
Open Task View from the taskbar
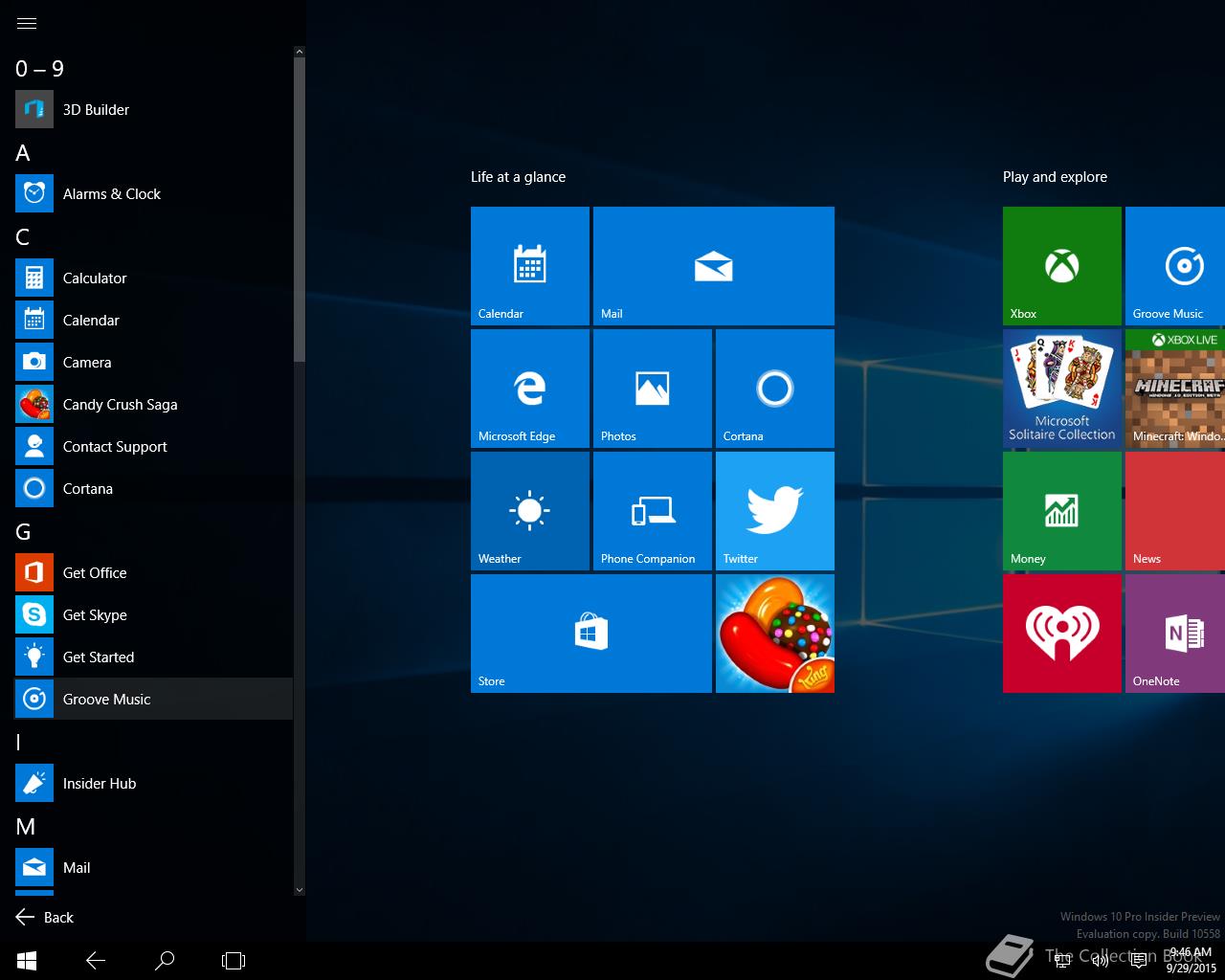pos(234,960)
